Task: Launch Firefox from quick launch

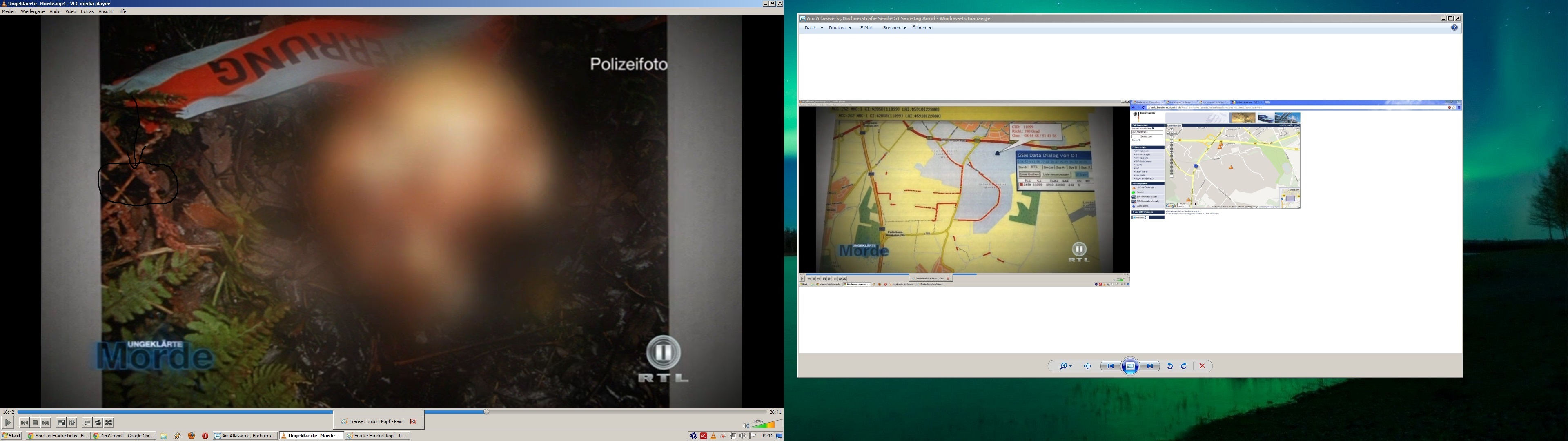Action: [x=191, y=436]
